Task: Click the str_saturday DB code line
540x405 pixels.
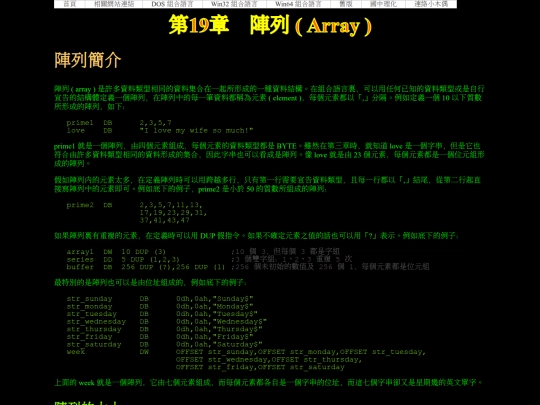Action: [164, 344]
